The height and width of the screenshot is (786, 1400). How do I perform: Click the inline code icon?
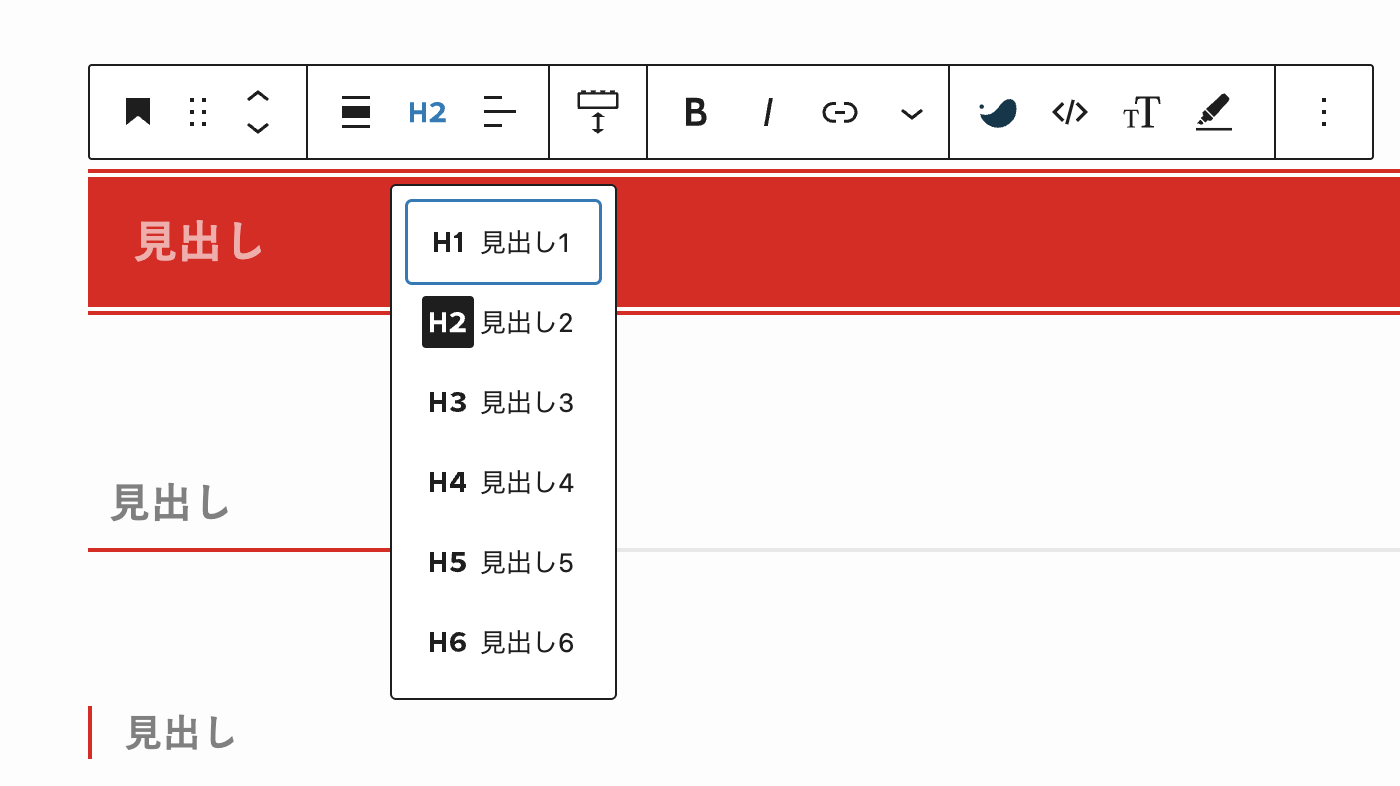click(1069, 113)
